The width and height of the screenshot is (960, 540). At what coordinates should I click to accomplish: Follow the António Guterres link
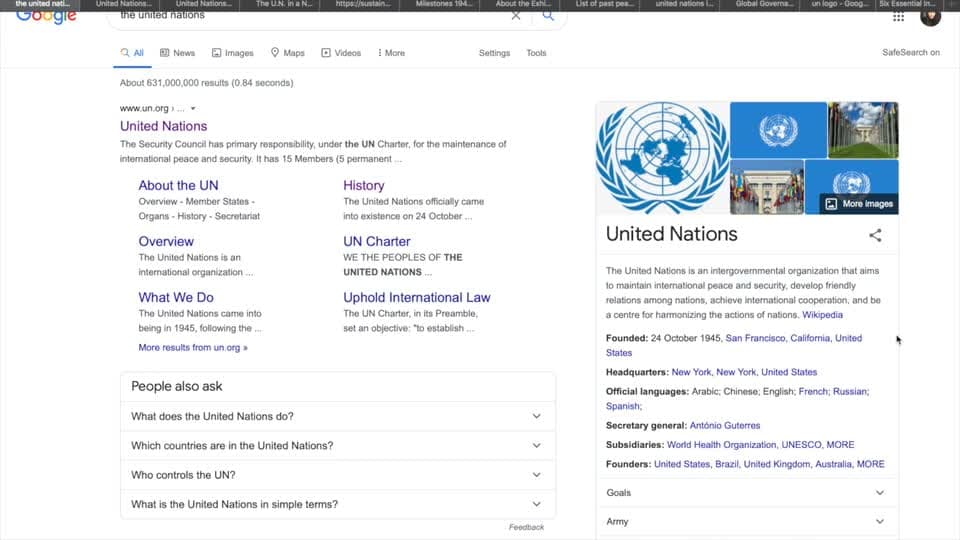724,426
